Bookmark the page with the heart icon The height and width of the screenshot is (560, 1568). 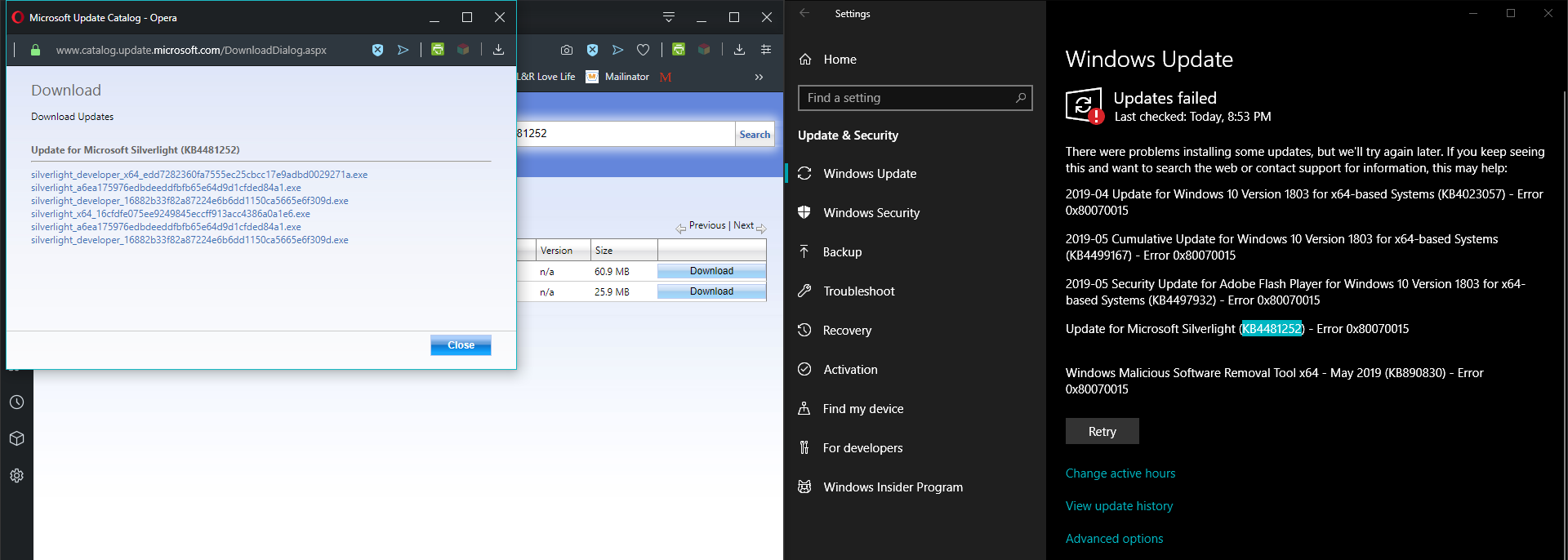(x=644, y=50)
